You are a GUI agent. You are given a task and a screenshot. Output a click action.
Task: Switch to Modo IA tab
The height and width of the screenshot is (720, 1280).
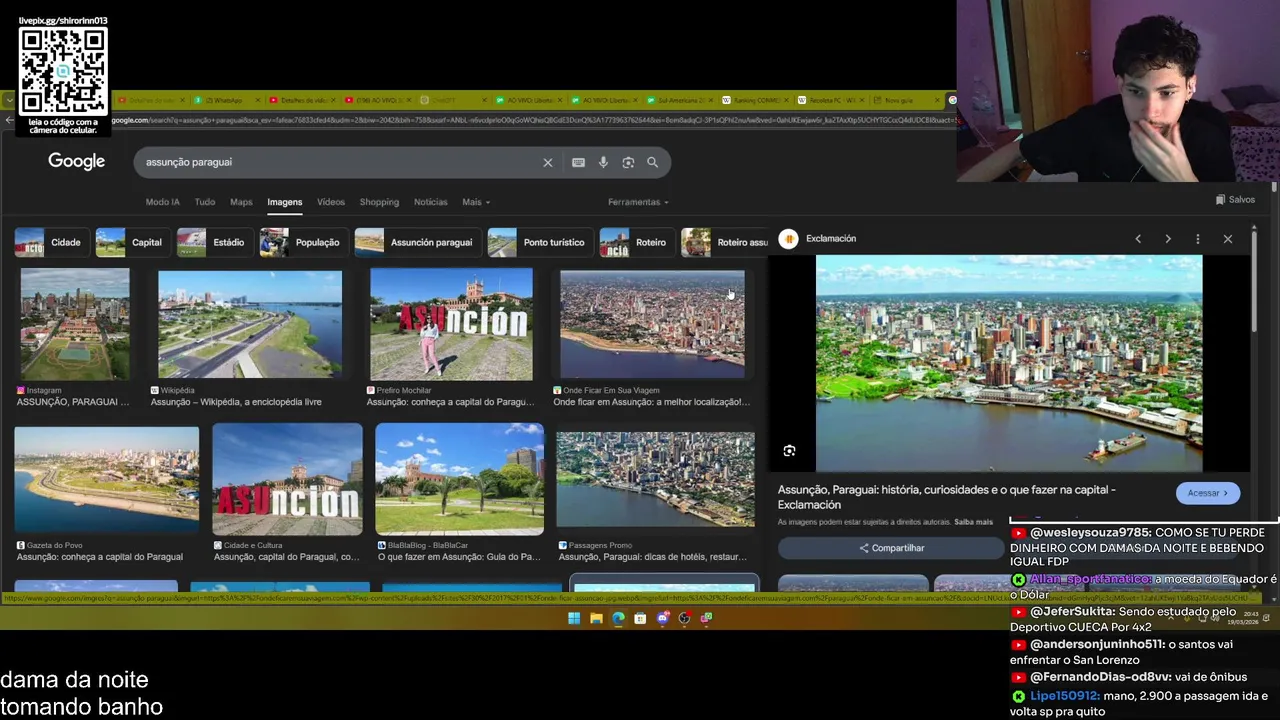pos(162,202)
